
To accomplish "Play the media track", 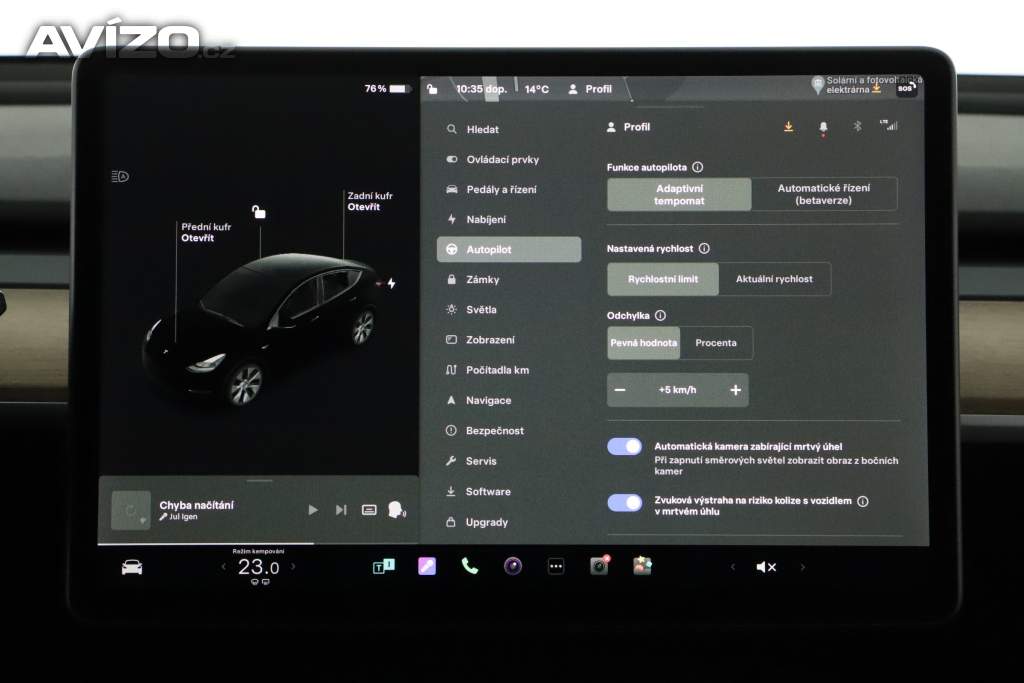I will [313, 509].
